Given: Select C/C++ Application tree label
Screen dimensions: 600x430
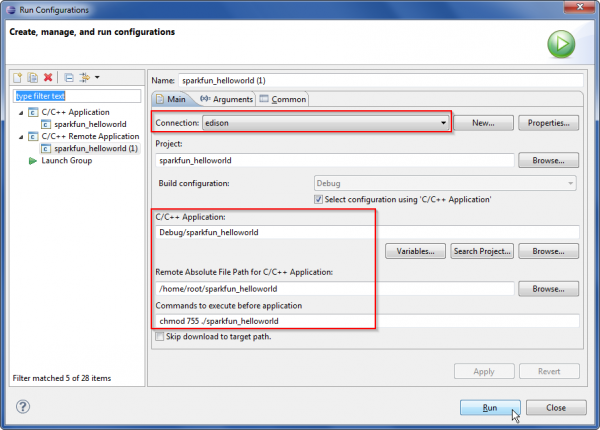Looking at the screenshot, I should 75,112.
